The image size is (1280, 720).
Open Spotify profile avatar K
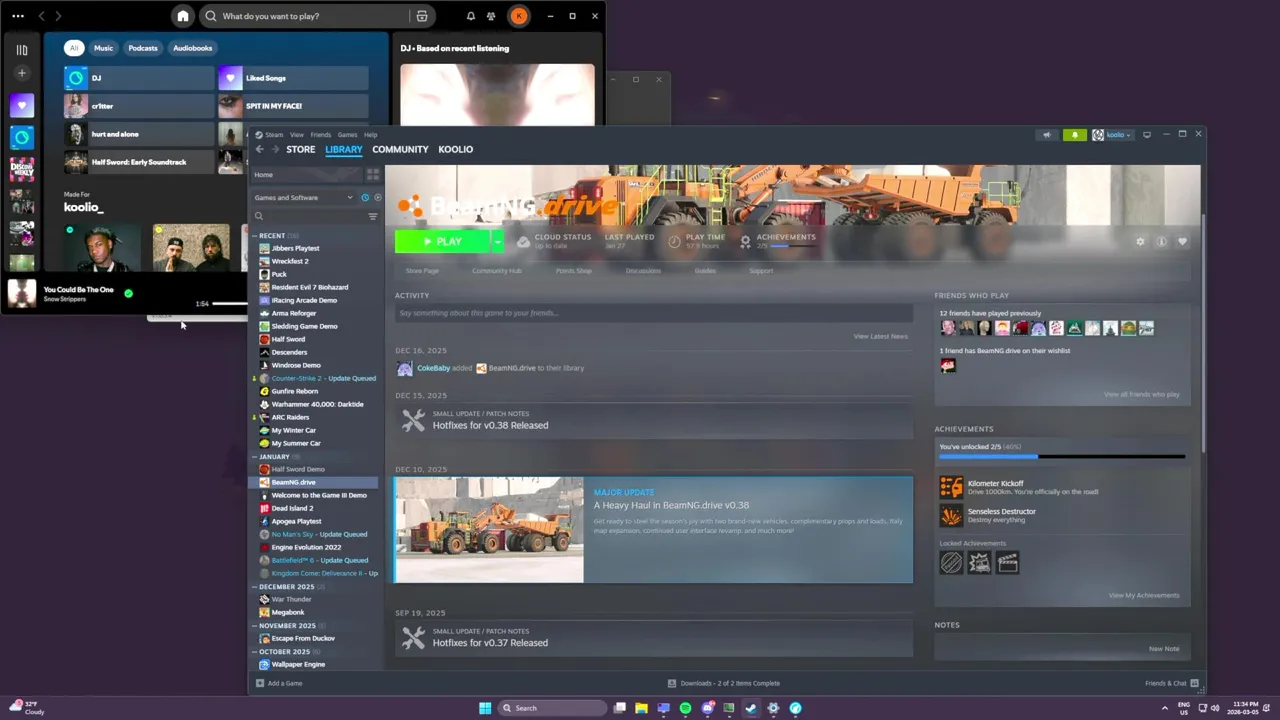518,16
